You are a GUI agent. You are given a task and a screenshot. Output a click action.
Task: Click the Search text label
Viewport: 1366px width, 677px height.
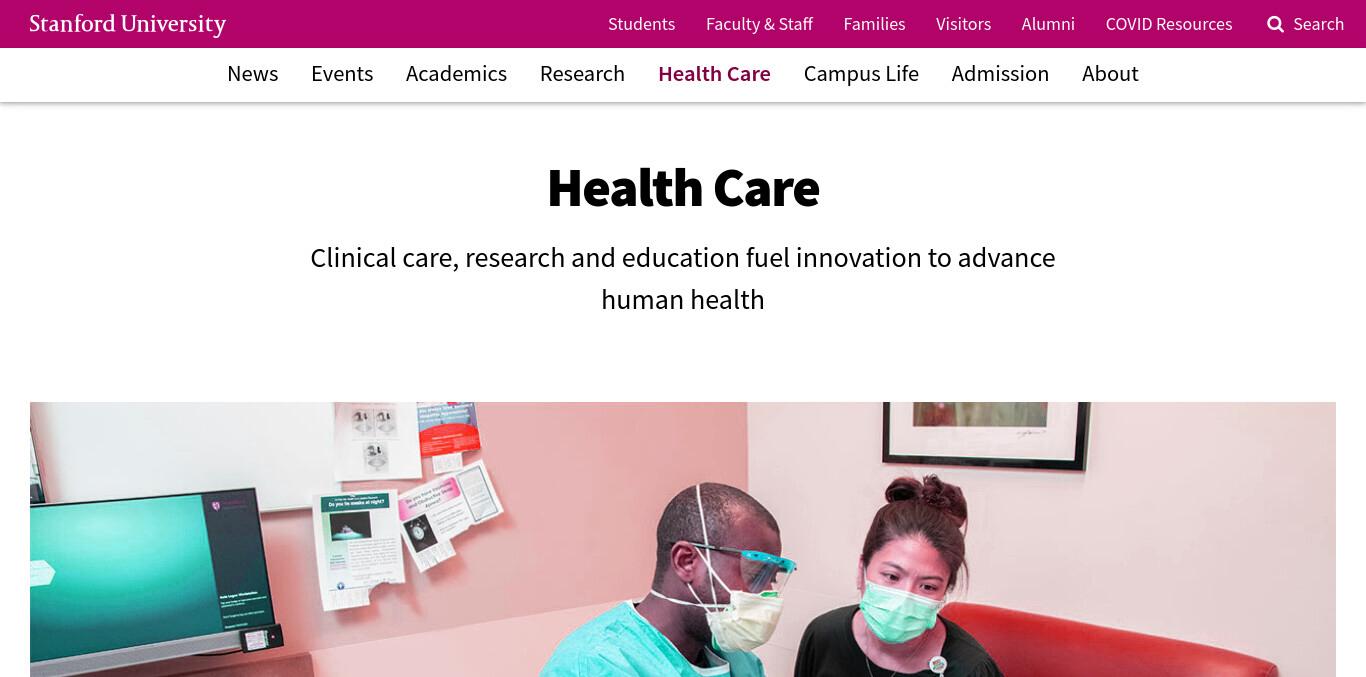tap(1318, 24)
